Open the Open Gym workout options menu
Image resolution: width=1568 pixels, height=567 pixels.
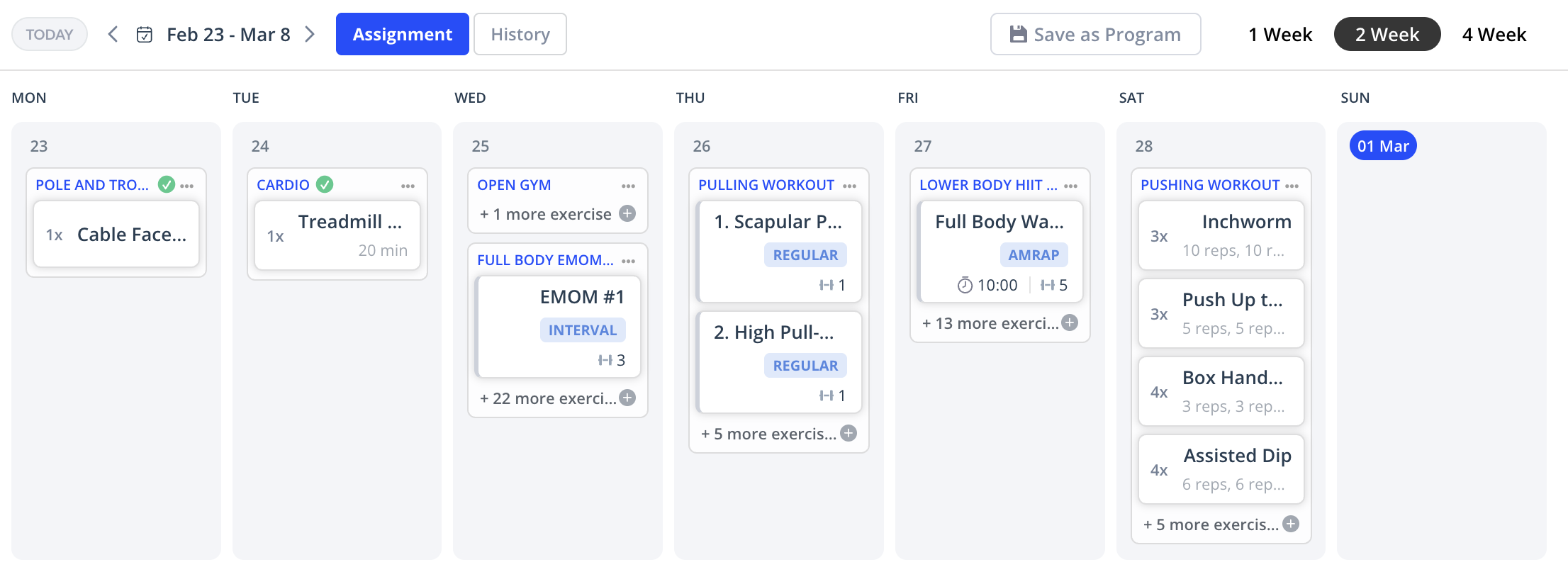tap(628, 186)
